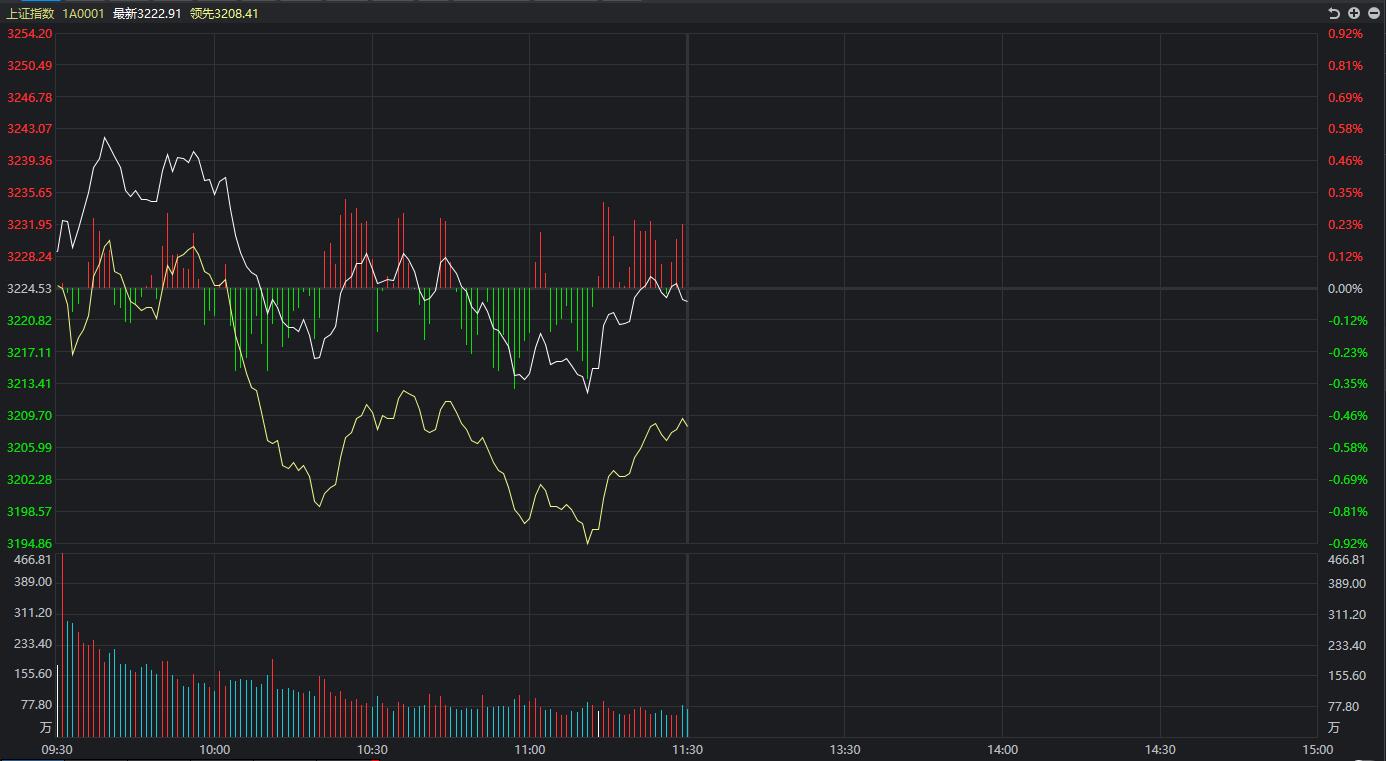
Task: Click the 3243.07 price label
Action: (29, 129)
